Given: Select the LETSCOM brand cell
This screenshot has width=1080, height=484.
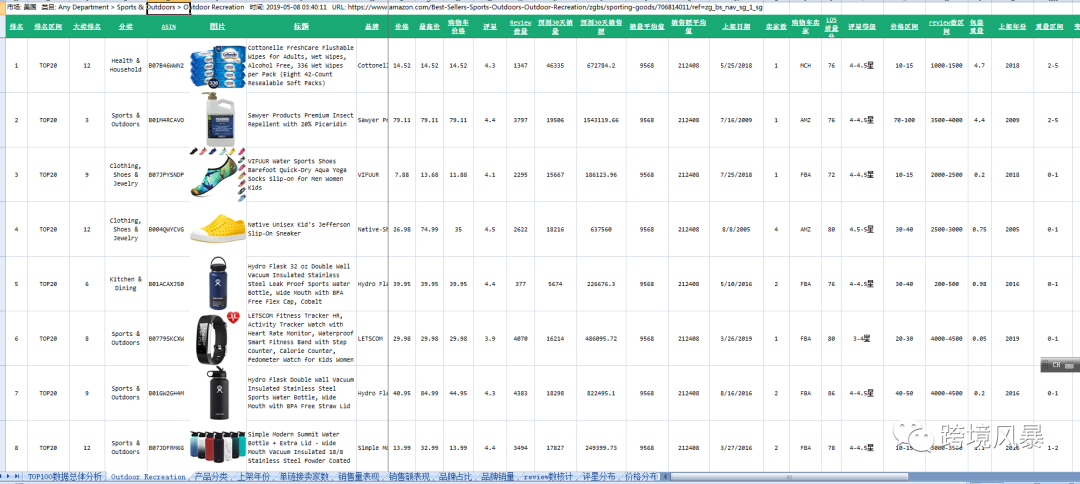Looking at the screenshot, I should click(x=372, y=338).
